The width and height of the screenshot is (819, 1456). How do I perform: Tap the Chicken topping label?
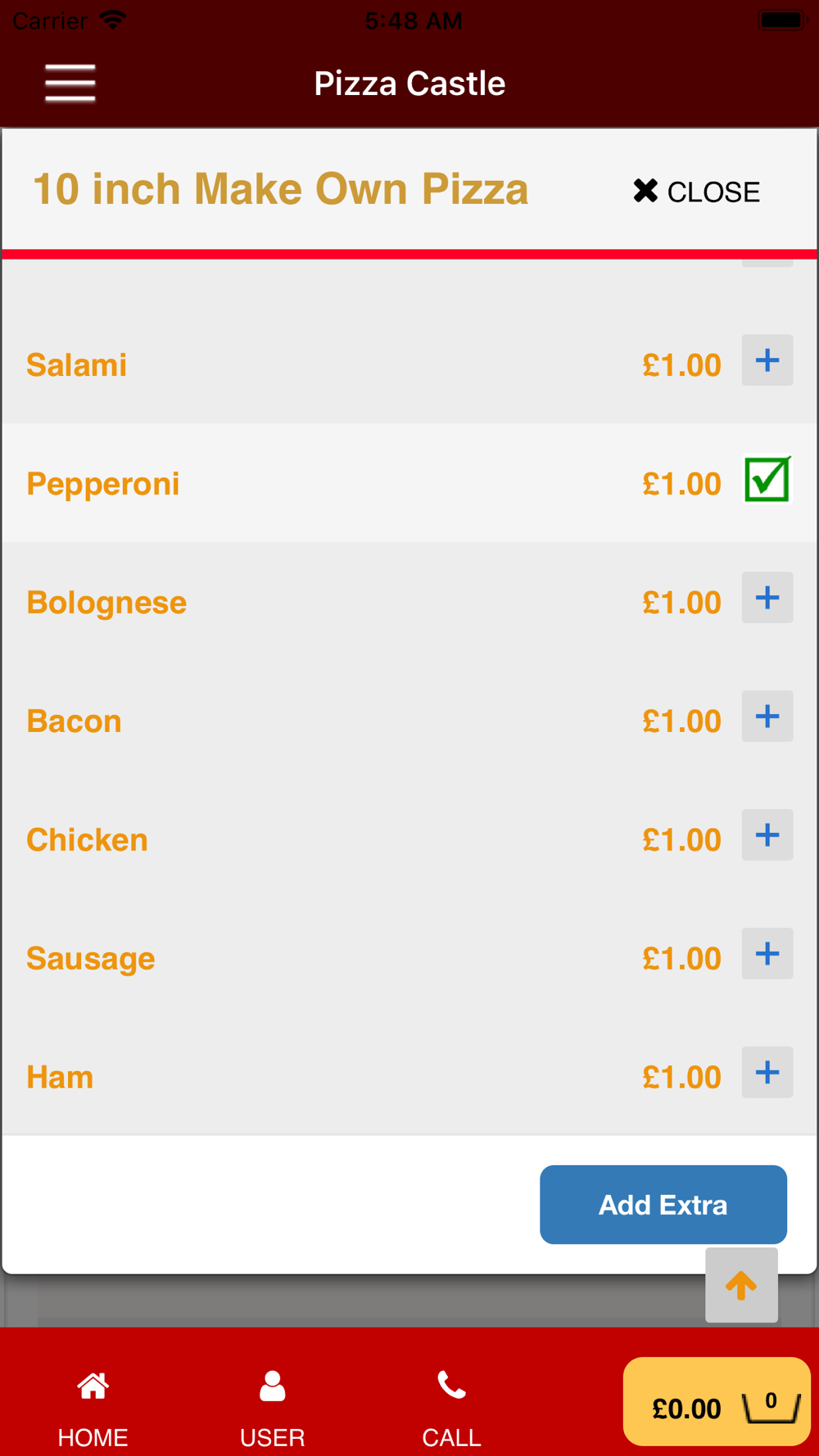coord(88,840)
